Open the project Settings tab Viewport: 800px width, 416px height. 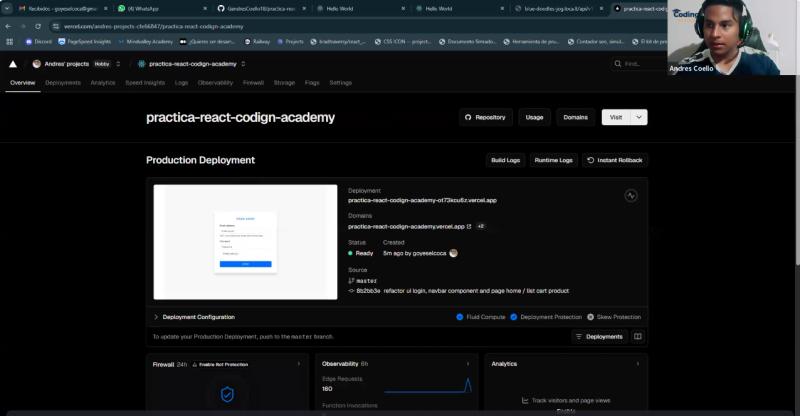click(x=340, y=83)
